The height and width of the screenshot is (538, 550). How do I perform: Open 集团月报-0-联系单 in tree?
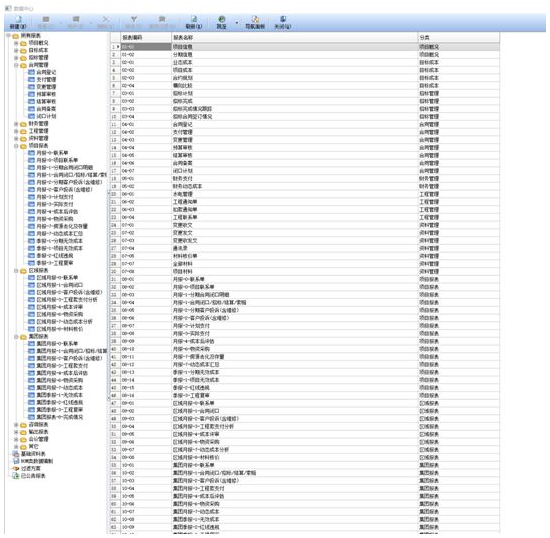pyautogui.click(x=57, y=344)
